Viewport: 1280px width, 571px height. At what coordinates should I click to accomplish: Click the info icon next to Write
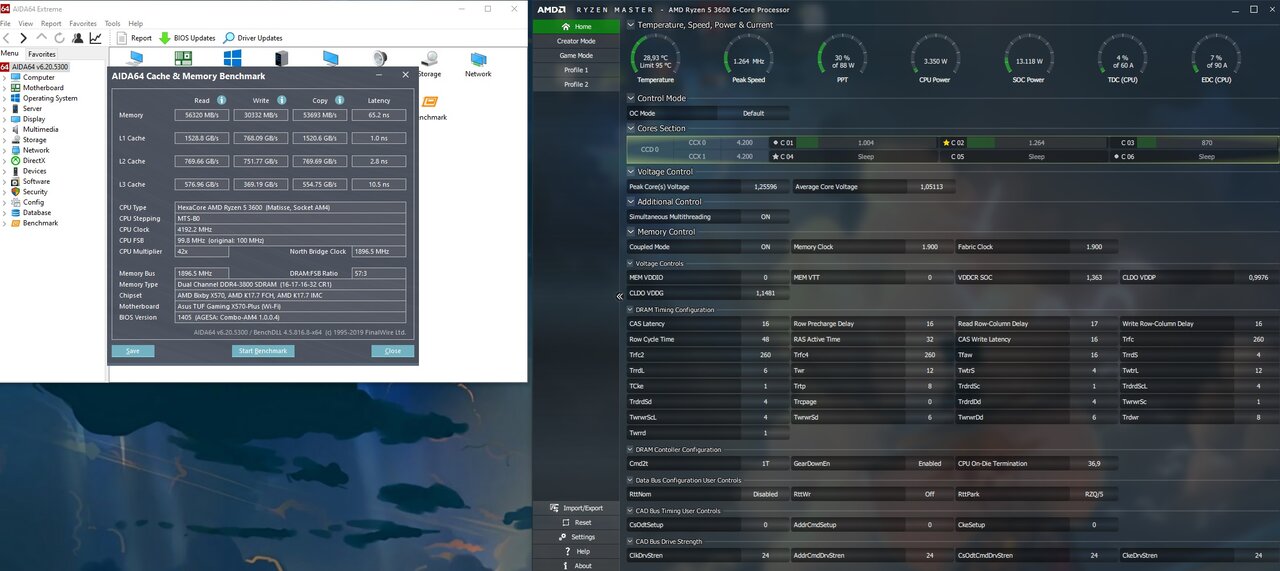coord(282,100)
